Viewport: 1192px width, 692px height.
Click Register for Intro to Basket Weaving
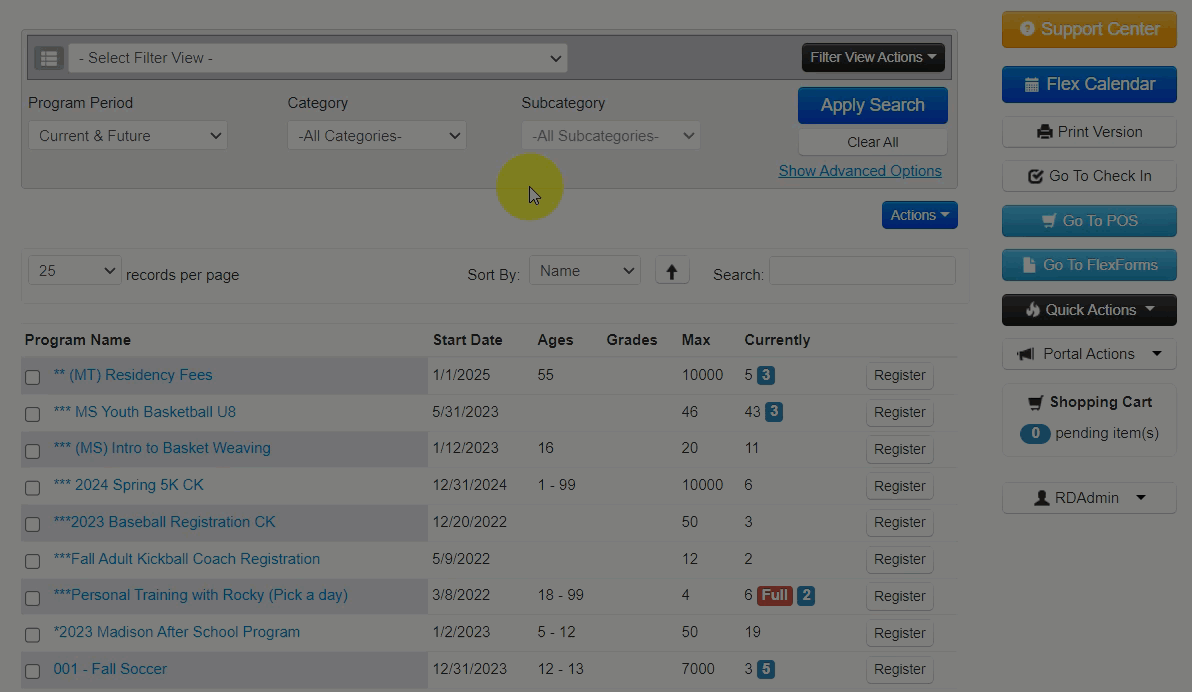coord(899,449)
